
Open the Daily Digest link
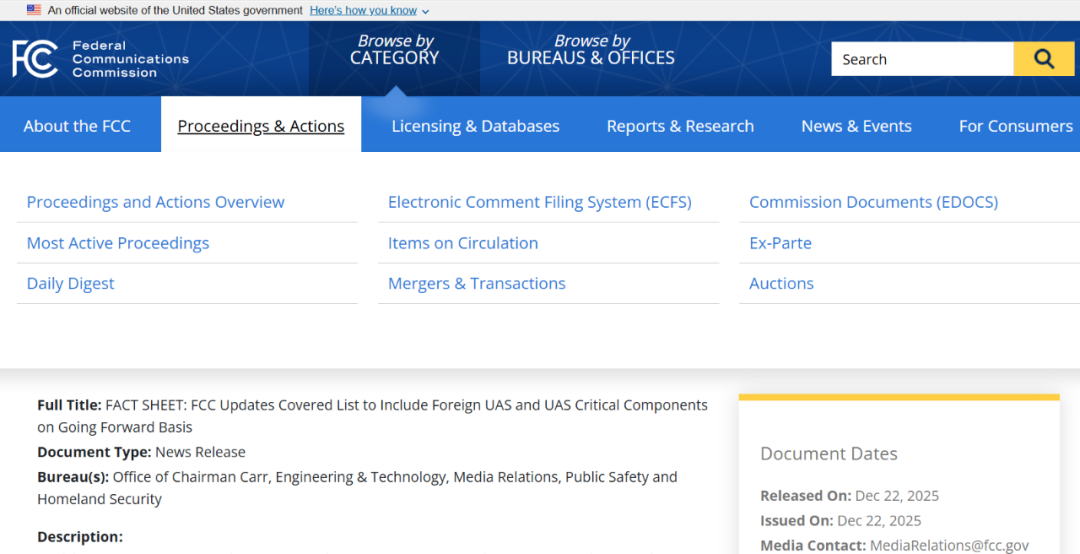click(70, 284)
